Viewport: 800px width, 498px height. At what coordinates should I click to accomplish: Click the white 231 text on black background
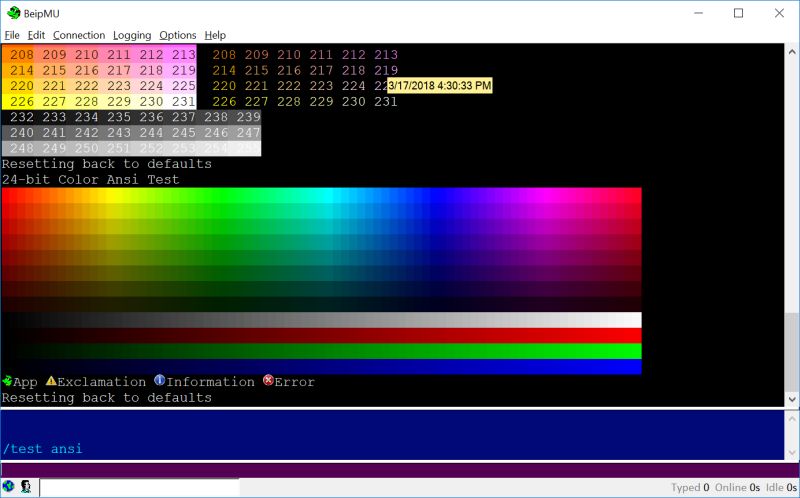[385, 102]
